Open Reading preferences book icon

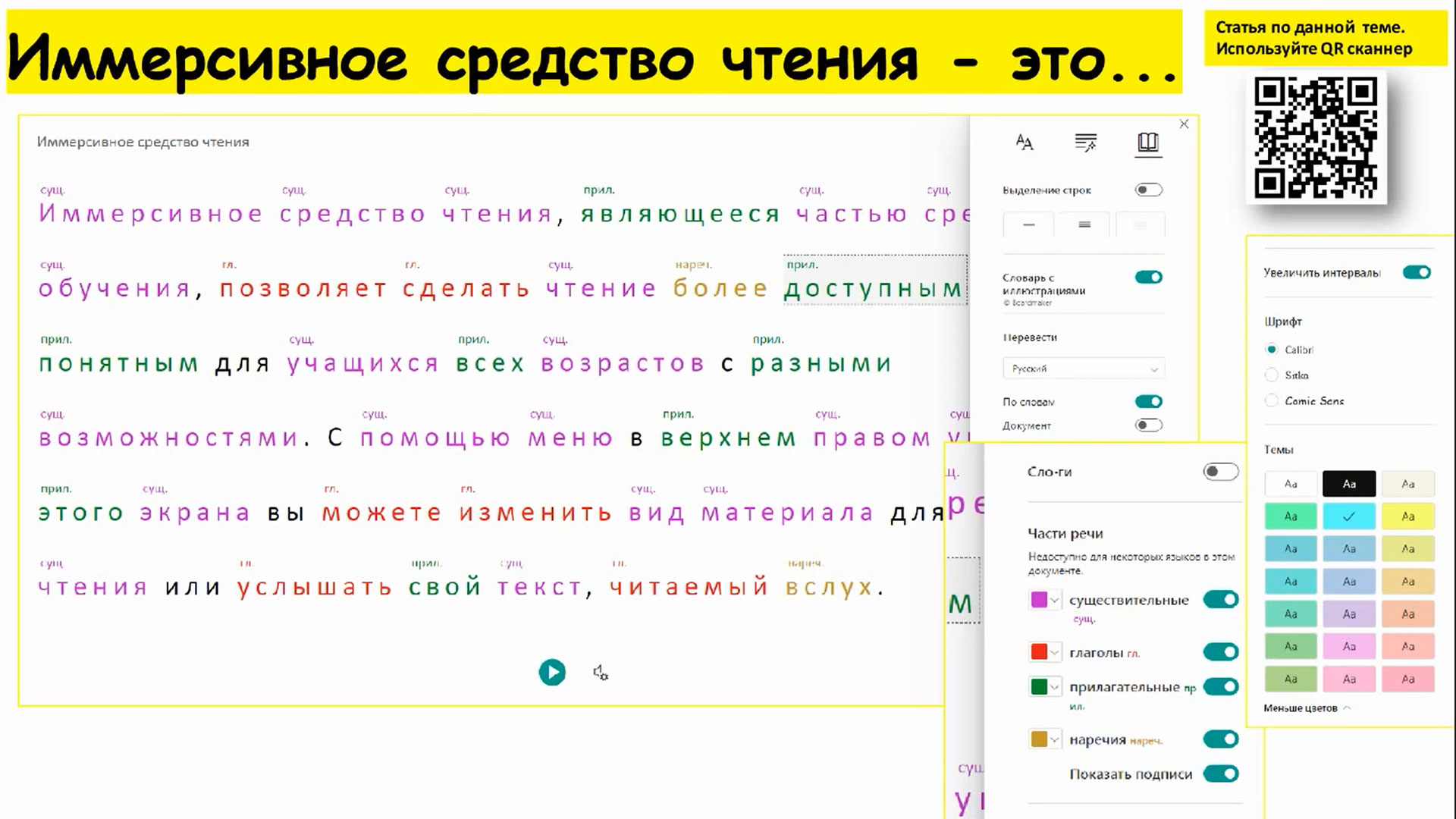(x=1148, y=142)
